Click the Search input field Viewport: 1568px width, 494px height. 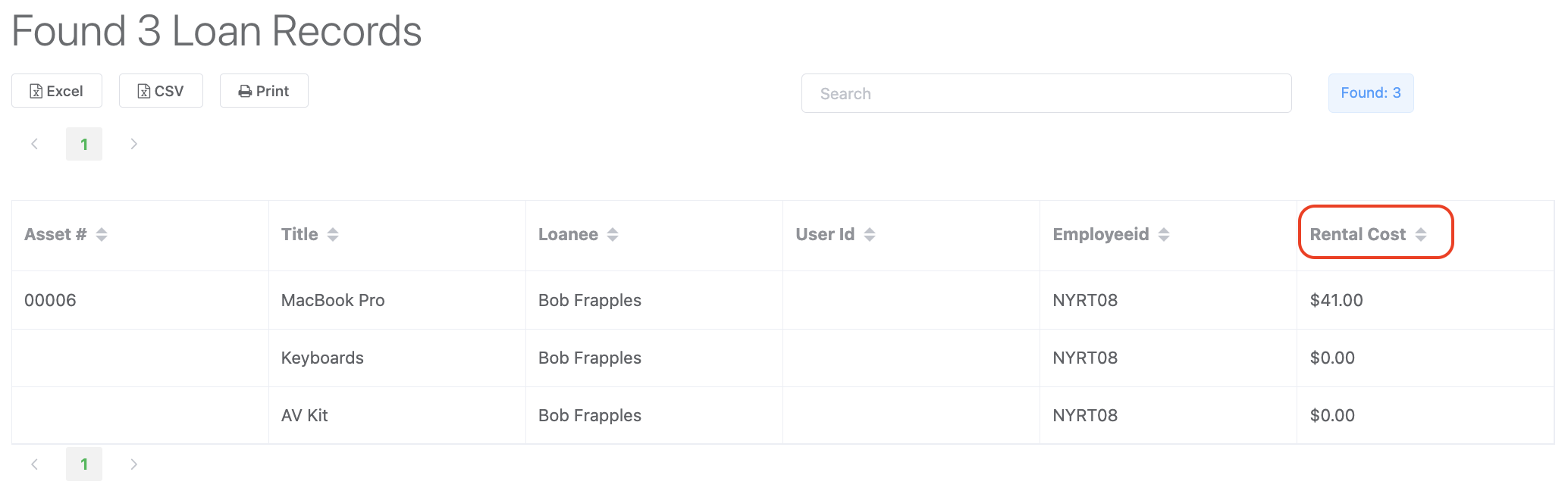pyautogui.click(x=1046, y=93)
